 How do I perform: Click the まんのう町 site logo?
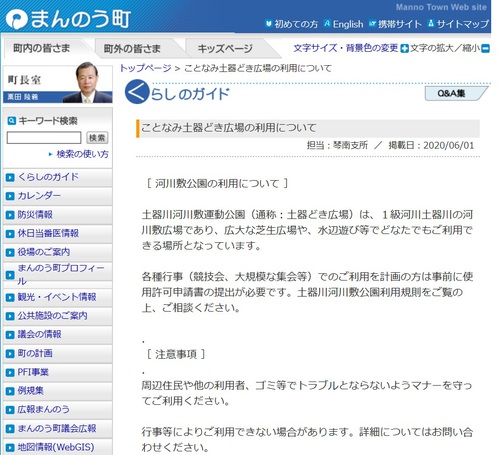tap(68, 18)
